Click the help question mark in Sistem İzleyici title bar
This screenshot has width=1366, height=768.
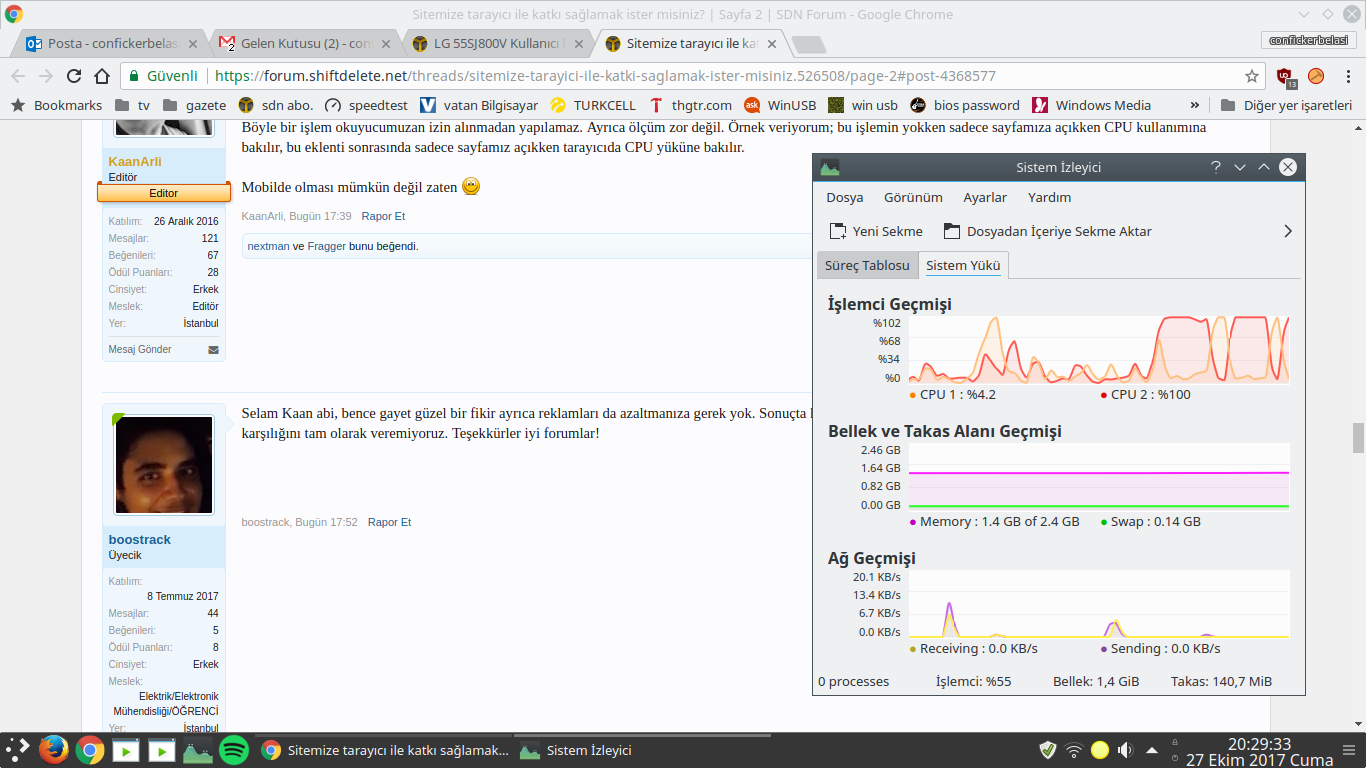(1216, 167)
